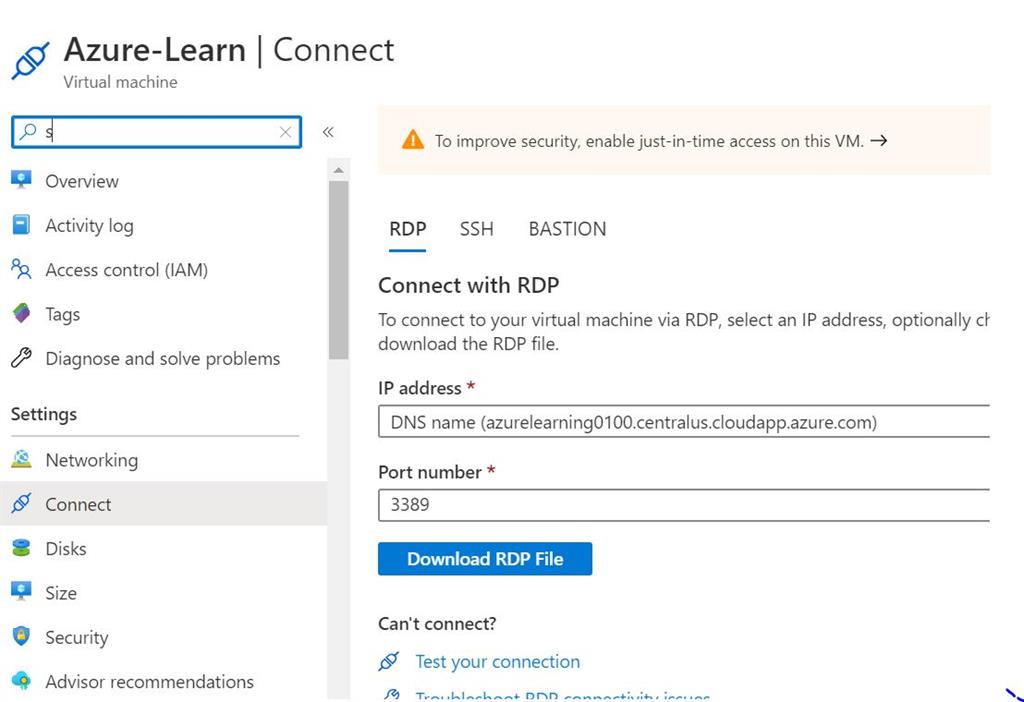The image size is (1024, 702).
Task: Open the Security settings
Action: pos(77,637)
